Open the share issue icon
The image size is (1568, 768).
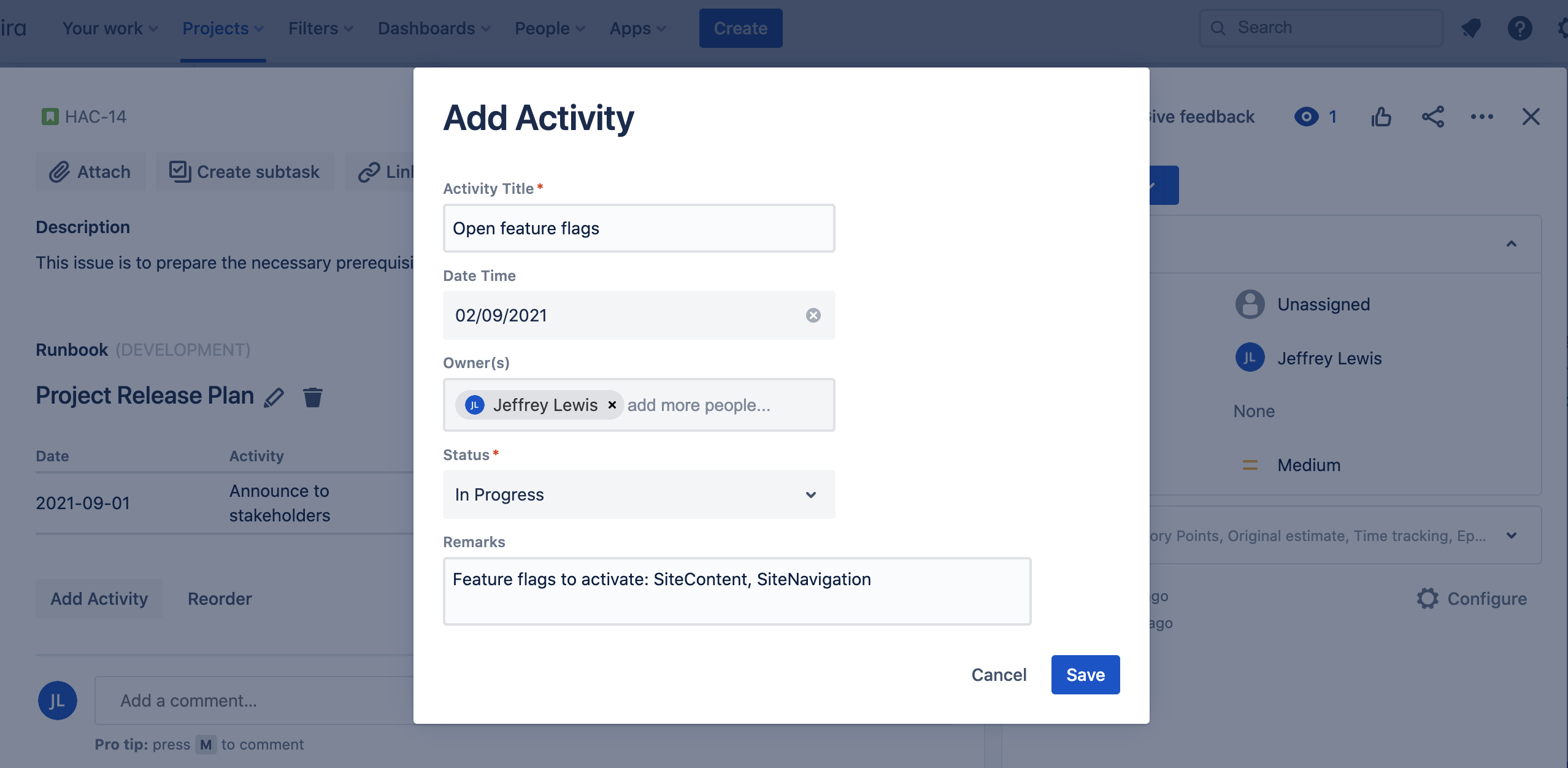(x=1432, y=117)
